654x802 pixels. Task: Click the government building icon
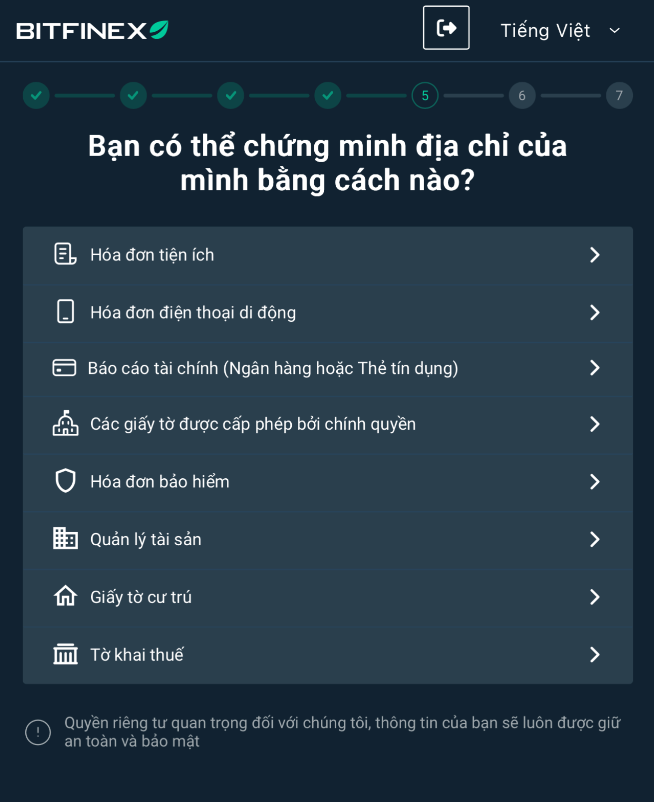point(65,424)
